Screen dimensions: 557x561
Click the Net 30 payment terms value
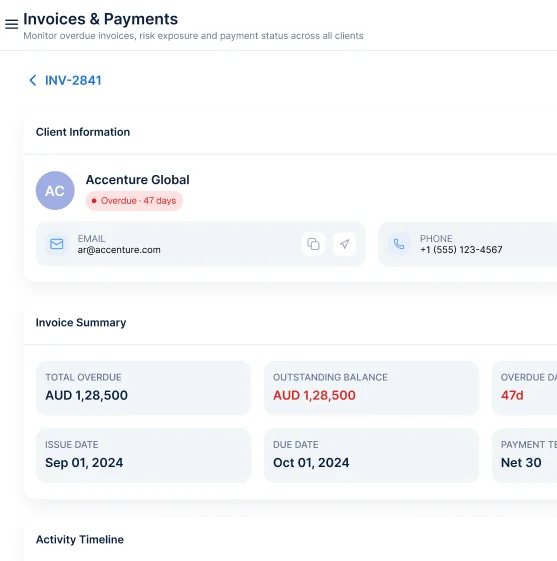click(521, 463)
